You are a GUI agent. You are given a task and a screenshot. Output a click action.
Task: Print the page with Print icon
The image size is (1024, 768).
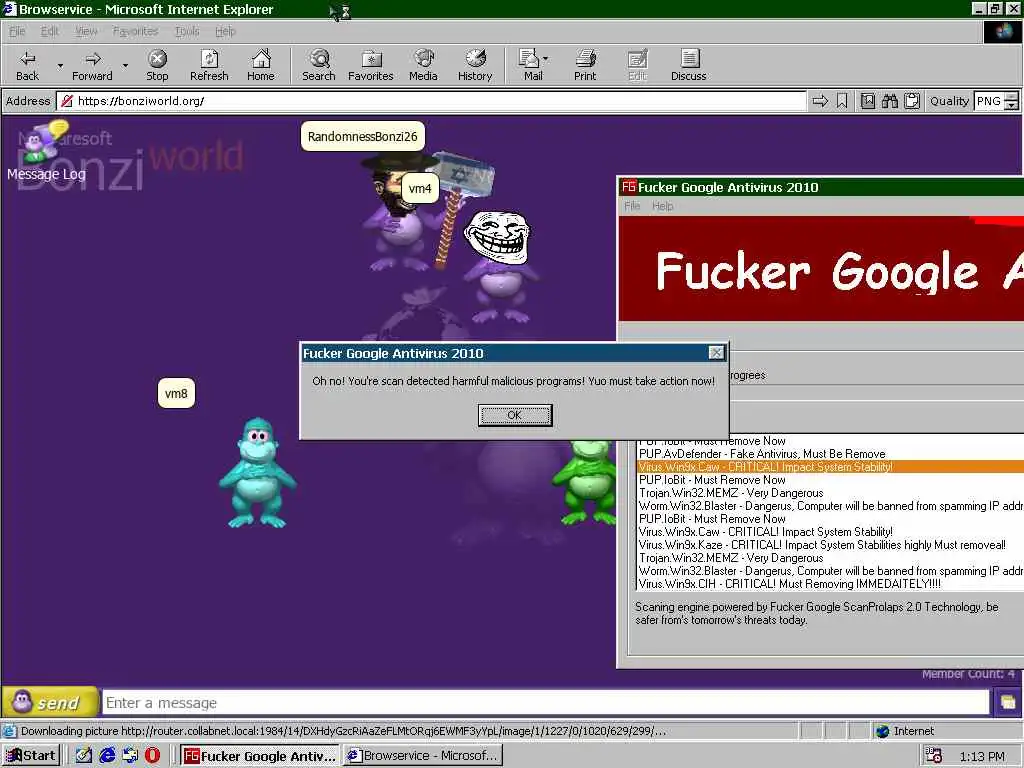pos(585,65)
